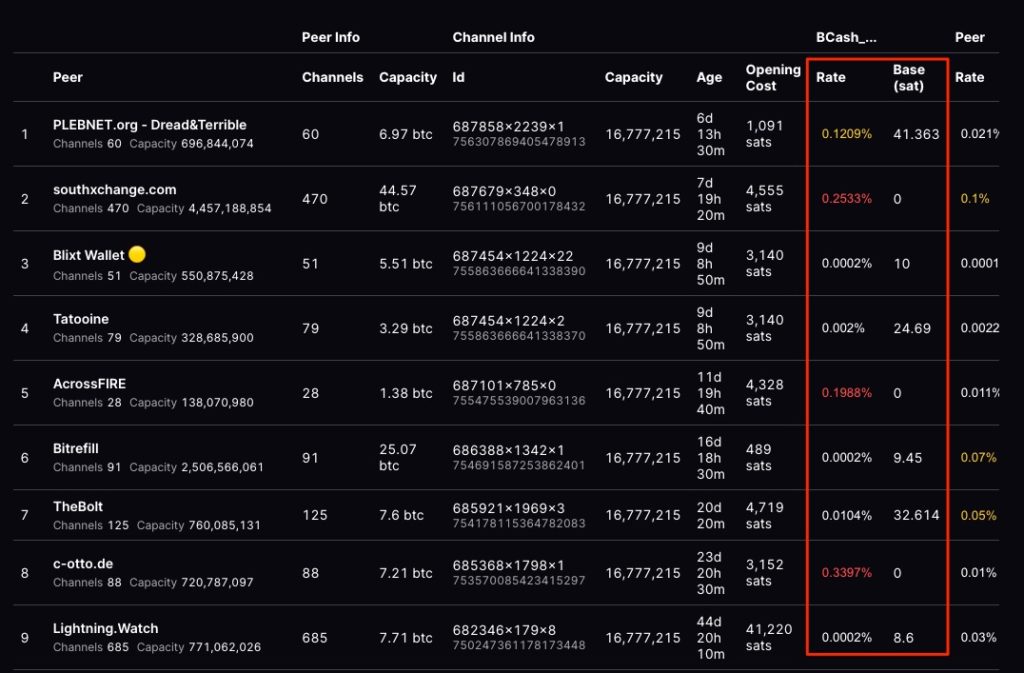This screenshot has width=1024, height=673.
Task: Click the 7.71 btc capacity cell
Action: (406, 637)
